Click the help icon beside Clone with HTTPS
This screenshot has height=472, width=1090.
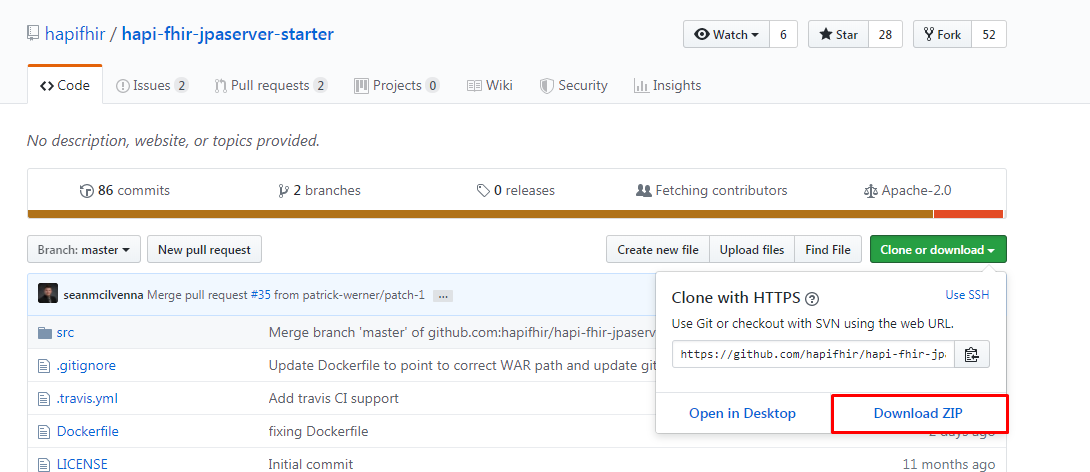tap(812, 298)
